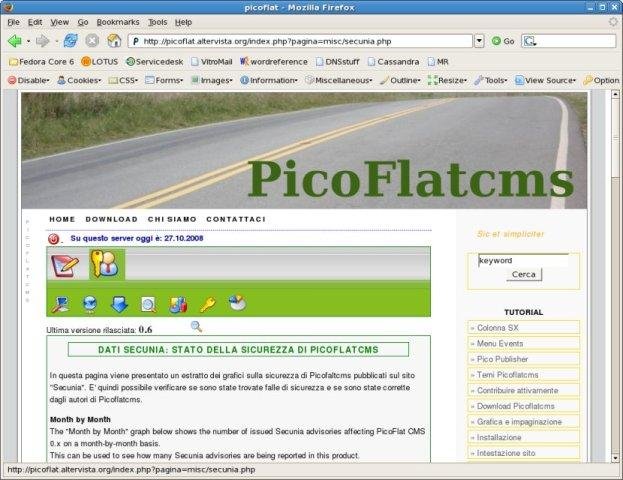Open the Colonna SX tutorial link
The height and width of the screenshot is (480, 623).
pyautogui.click(x=524, y=328)
